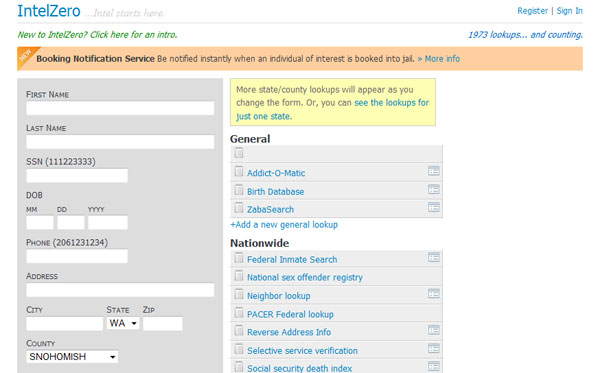Open the Sign In link
This screenshot has height=373, width=600.
(569, 11)
